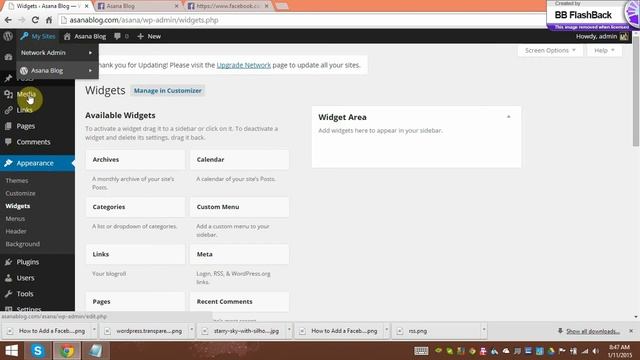Screen dimensions: 640x360
Task: Select the Custom Menu widget
Action: click(x=239, y=207)
